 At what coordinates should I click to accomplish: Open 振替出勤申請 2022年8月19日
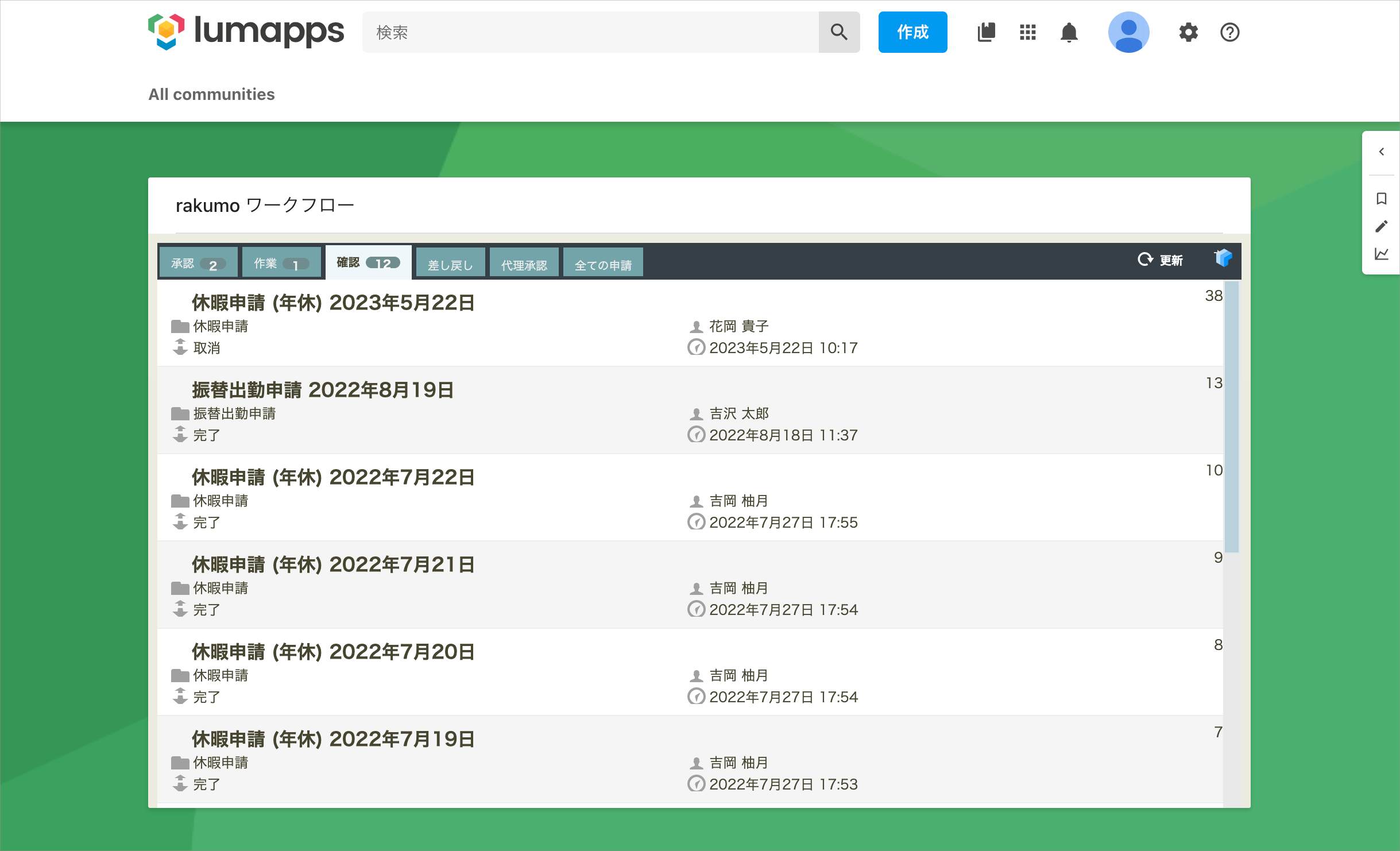[323, 390]
